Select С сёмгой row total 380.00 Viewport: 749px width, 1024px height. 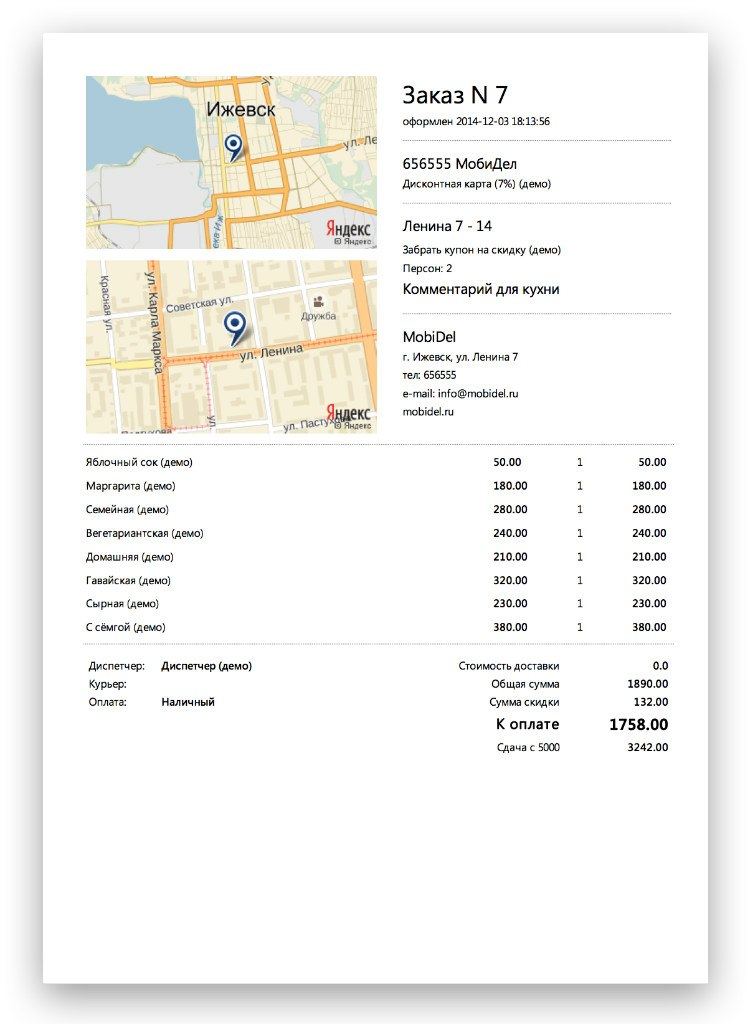[649, 628]
